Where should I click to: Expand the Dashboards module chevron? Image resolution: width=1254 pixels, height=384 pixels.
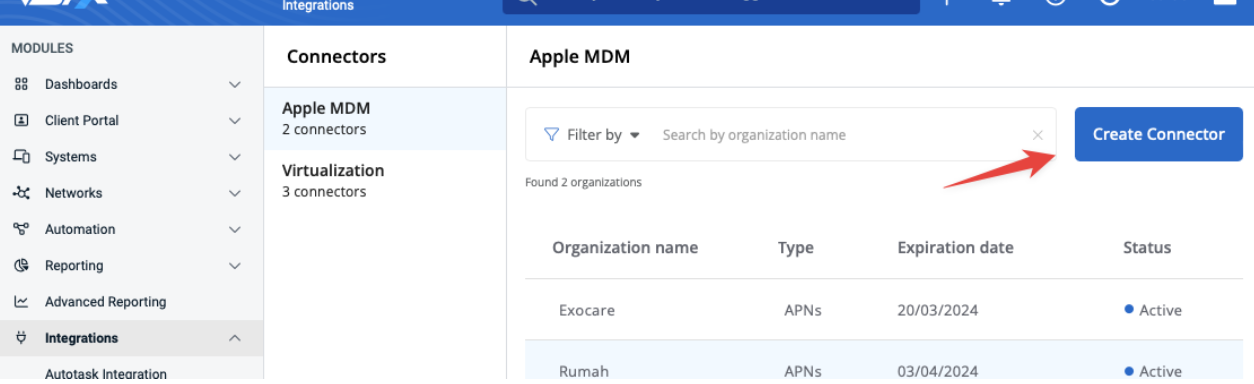point(235,85)
